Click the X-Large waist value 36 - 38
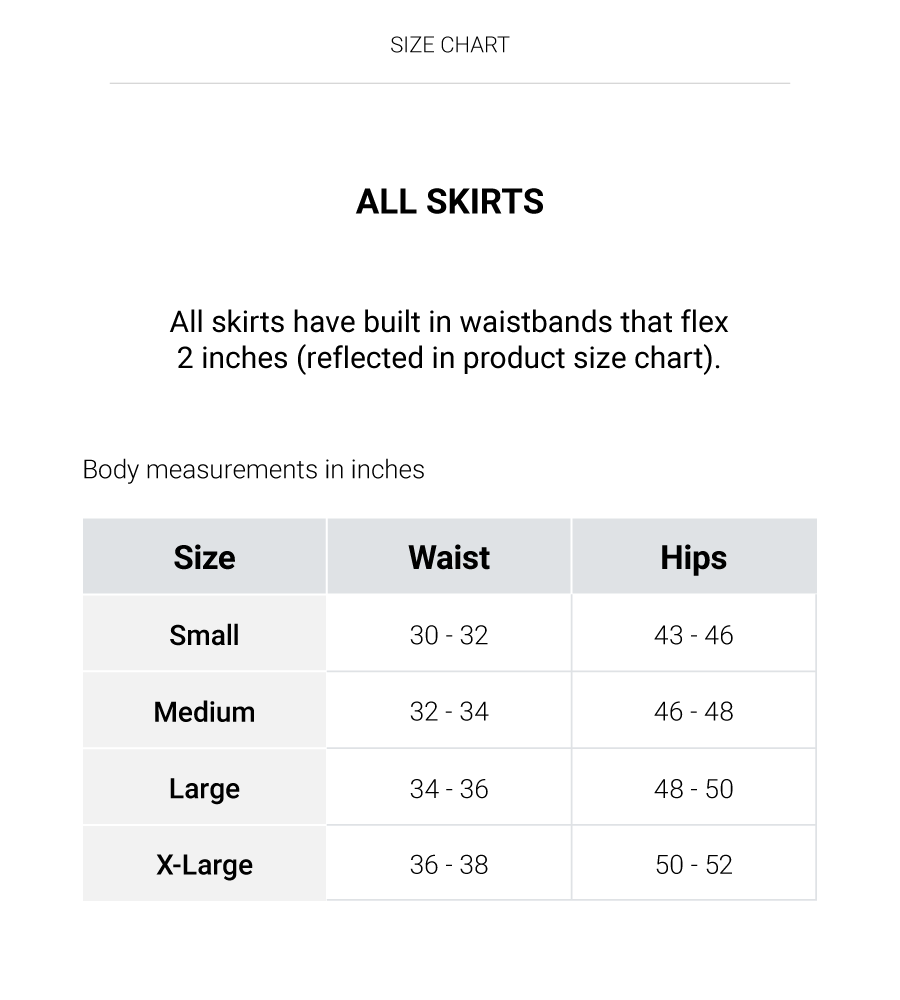900x1000 pixels. pyautogui.click(x=449, y=865)
